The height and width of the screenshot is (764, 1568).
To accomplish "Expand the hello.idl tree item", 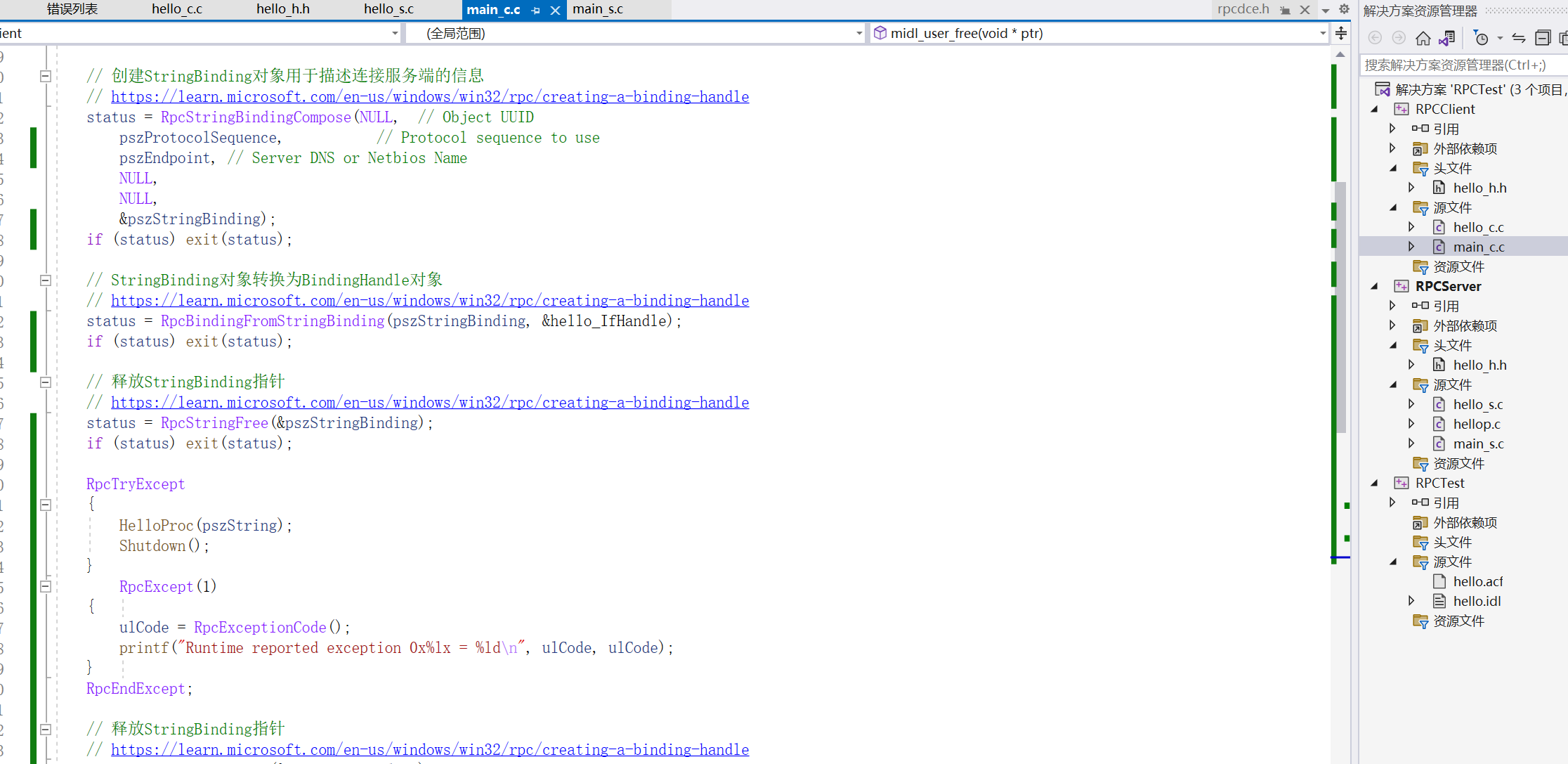I will 1411,601.
